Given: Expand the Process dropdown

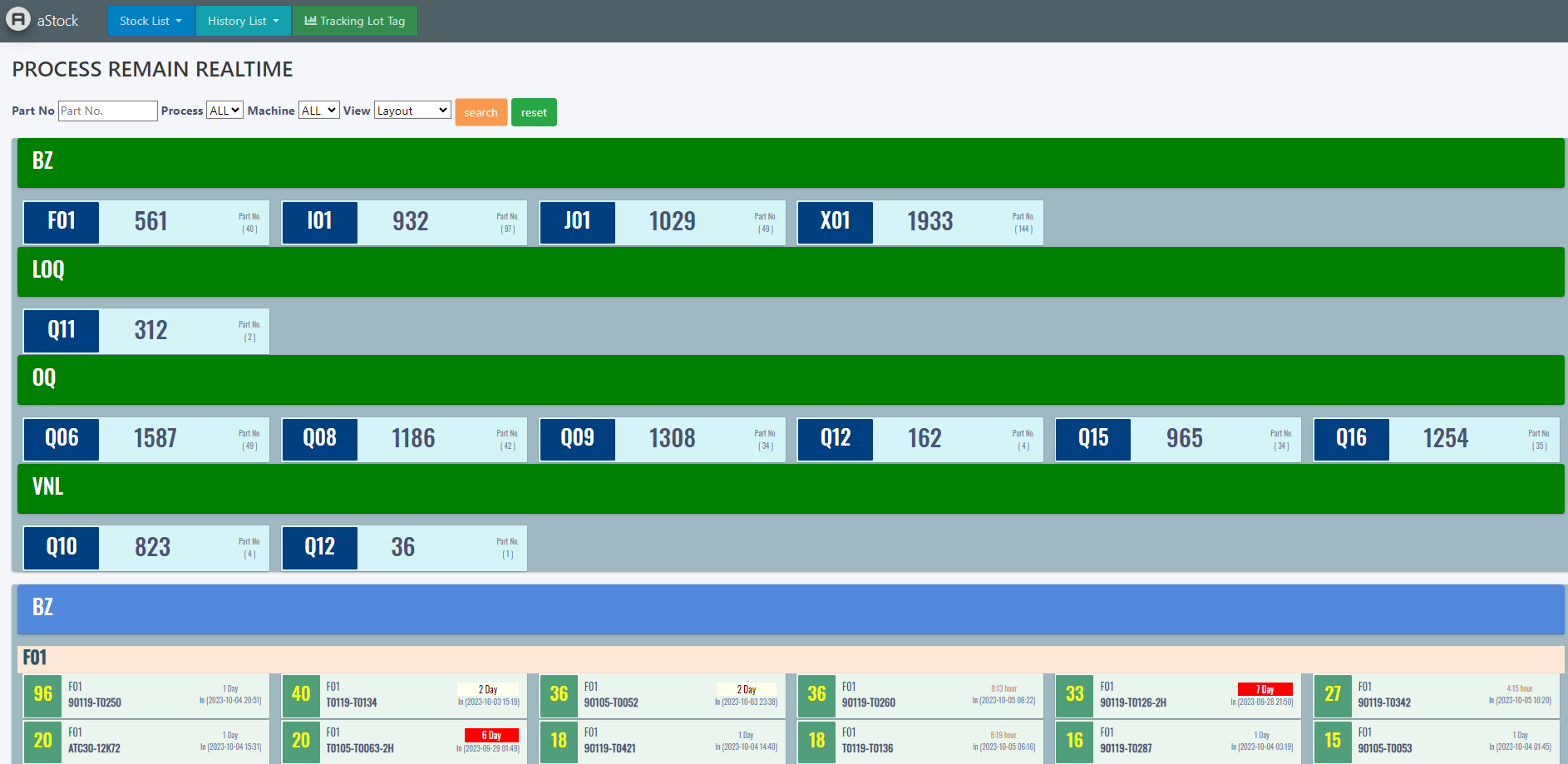Looking at the screenshot, I should (x=224, y=111).
